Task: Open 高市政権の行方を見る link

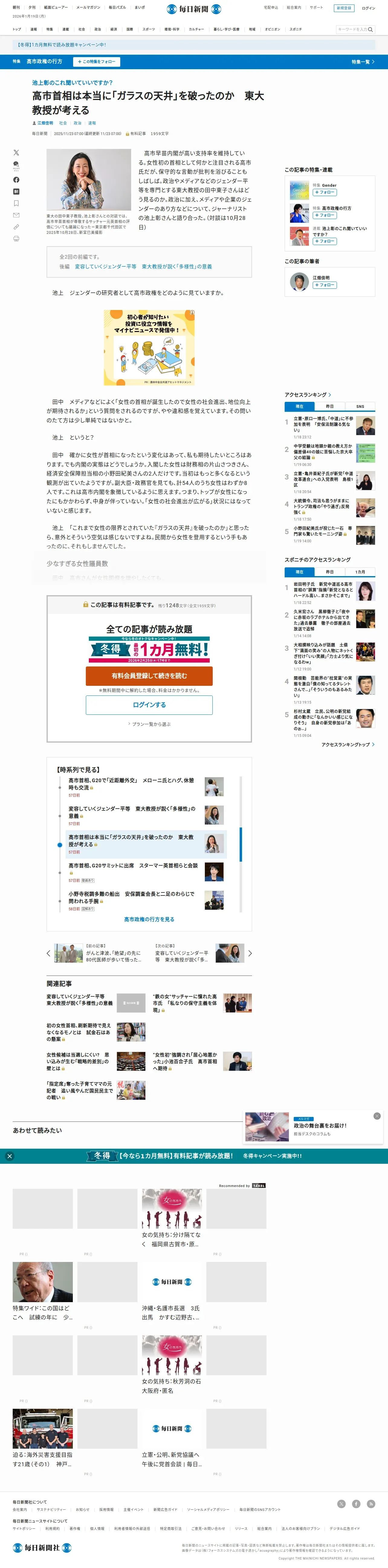Action: pos(149,919)
